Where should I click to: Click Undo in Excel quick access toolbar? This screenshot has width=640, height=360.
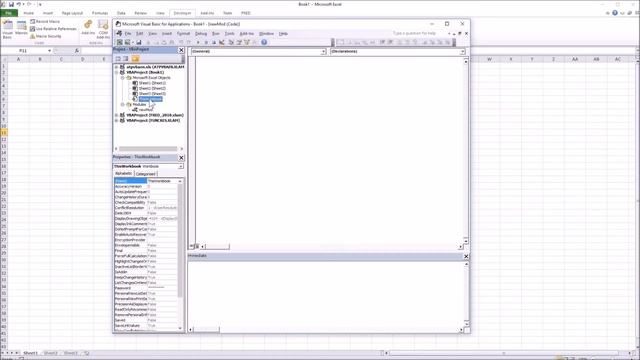tap(19, 4)
